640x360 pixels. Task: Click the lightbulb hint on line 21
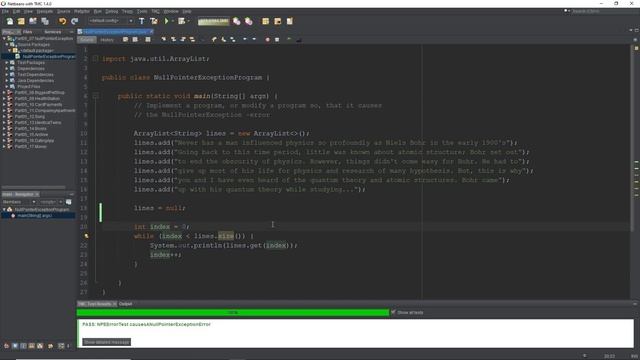coord(86,236)
